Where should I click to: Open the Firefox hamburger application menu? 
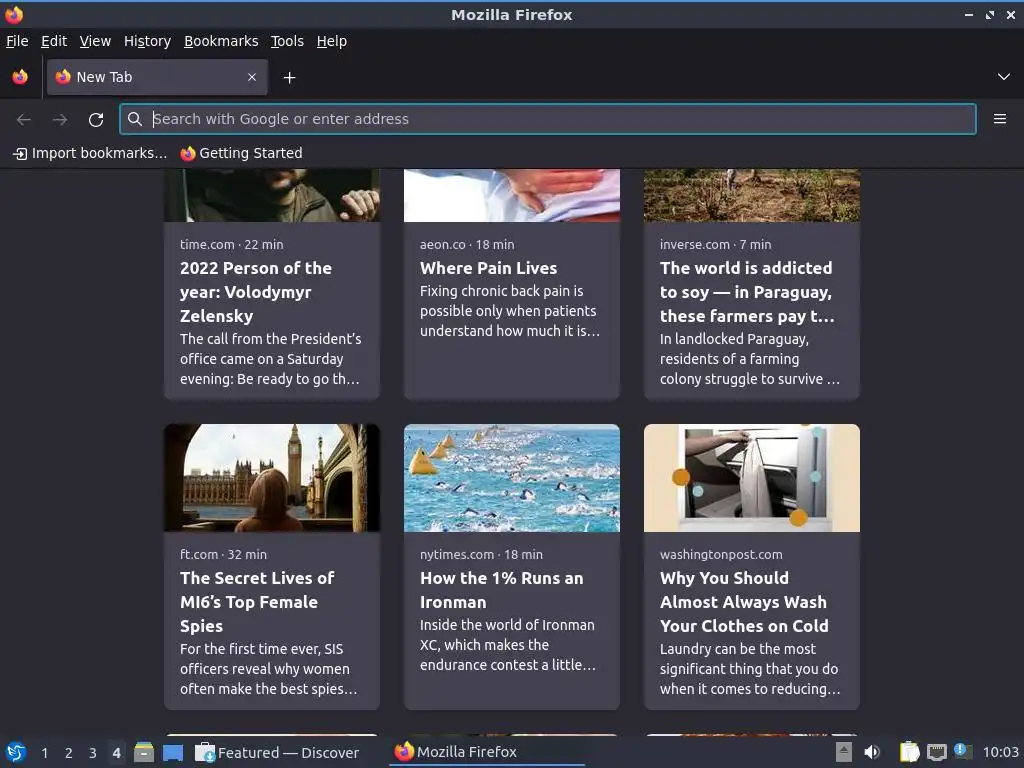1000,119
